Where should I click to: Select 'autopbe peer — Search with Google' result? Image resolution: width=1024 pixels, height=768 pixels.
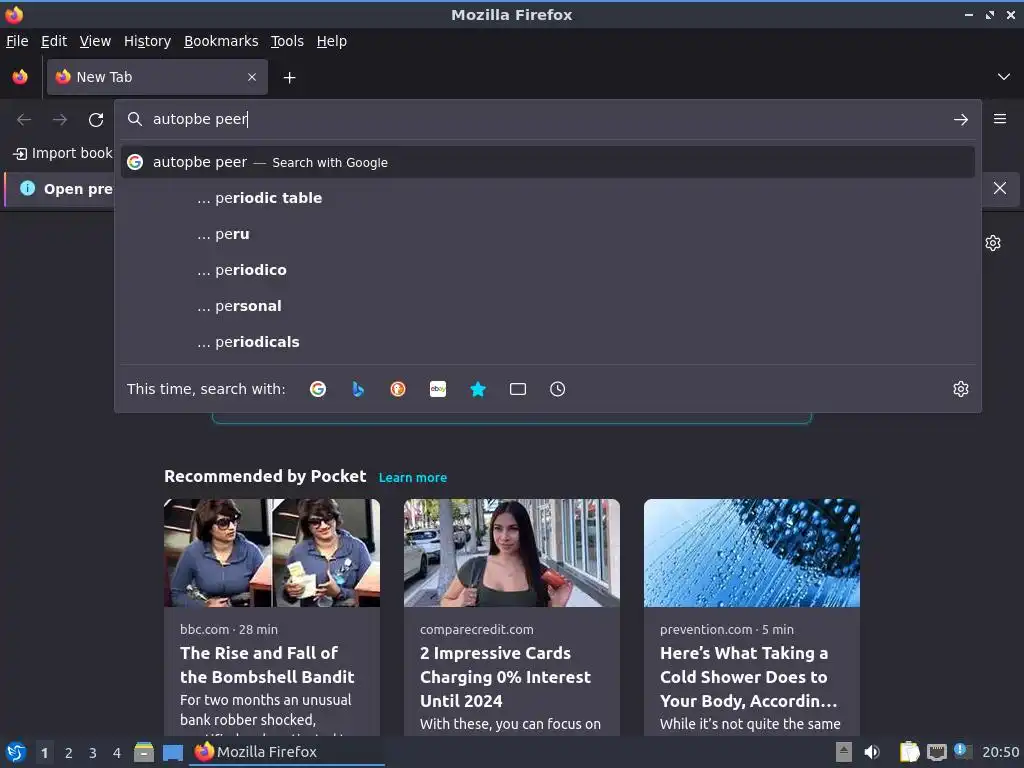(x=547, y=163)
